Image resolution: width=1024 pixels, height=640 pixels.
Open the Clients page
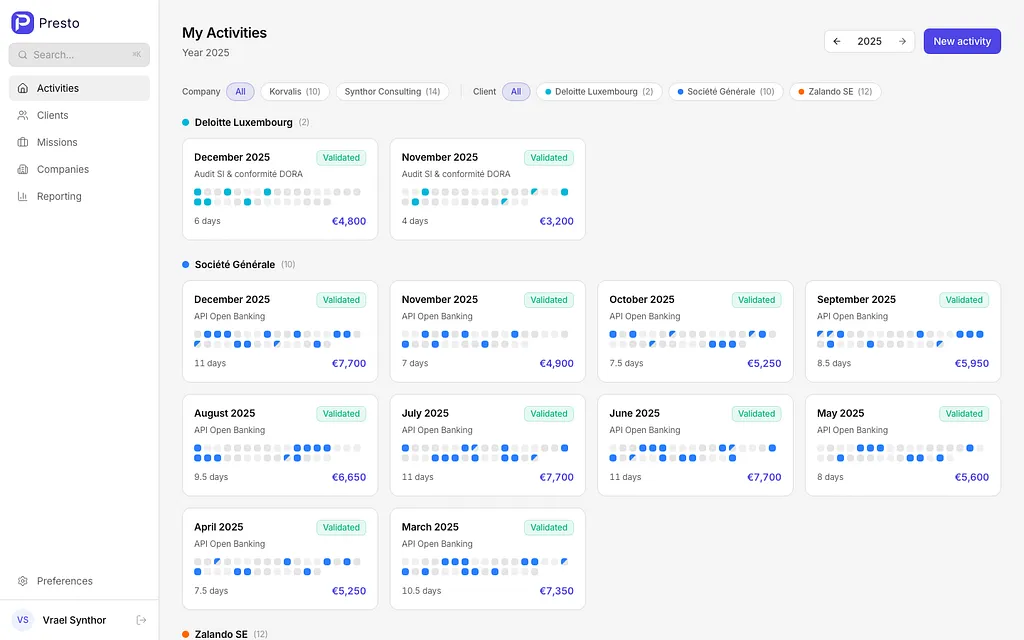[x=79, y=115]
